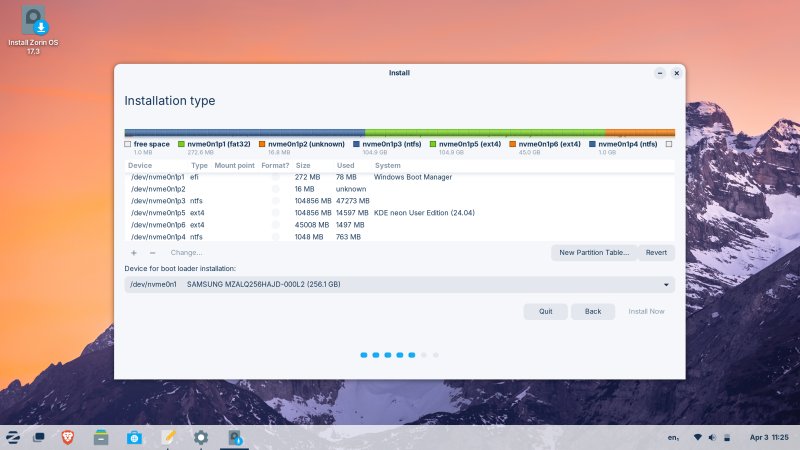
Task: Open keyboard language indicator in tray
Action: pyautogui.click(x=672, y=438)
